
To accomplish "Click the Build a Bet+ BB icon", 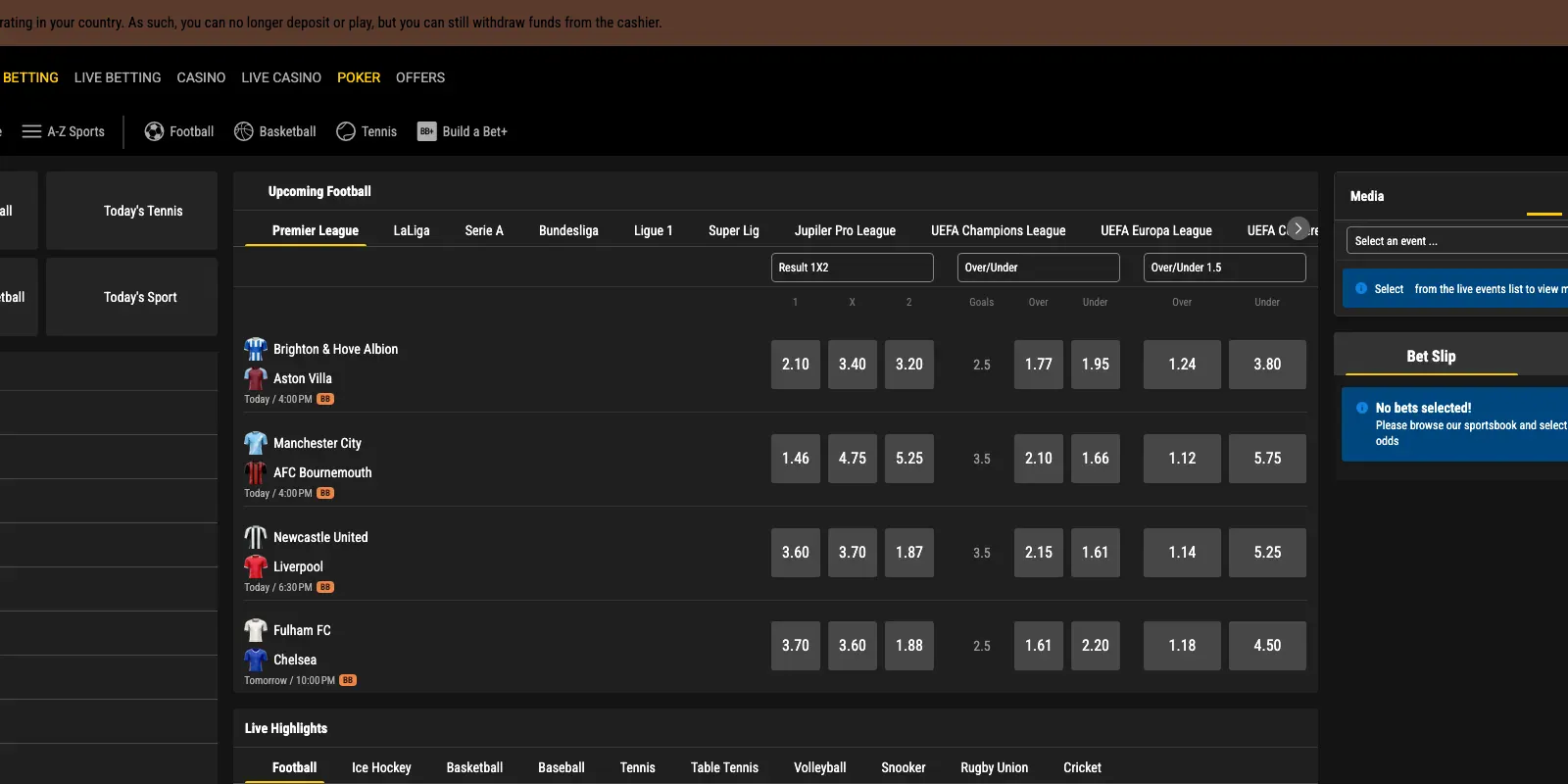I will pos(426,131).
